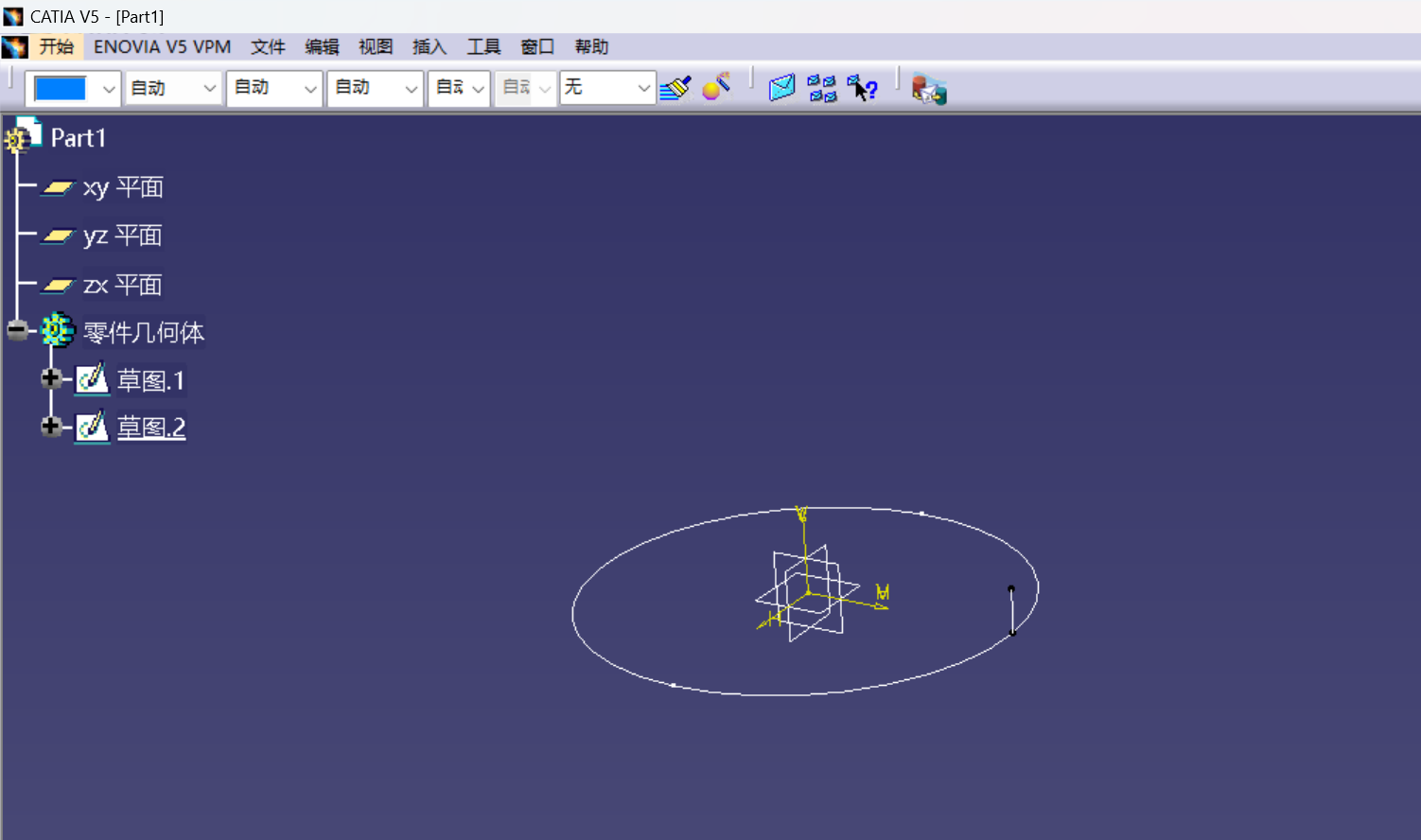1421x840 pixels.
Task: Open the 窗口 menu
Action: [537, 46]
